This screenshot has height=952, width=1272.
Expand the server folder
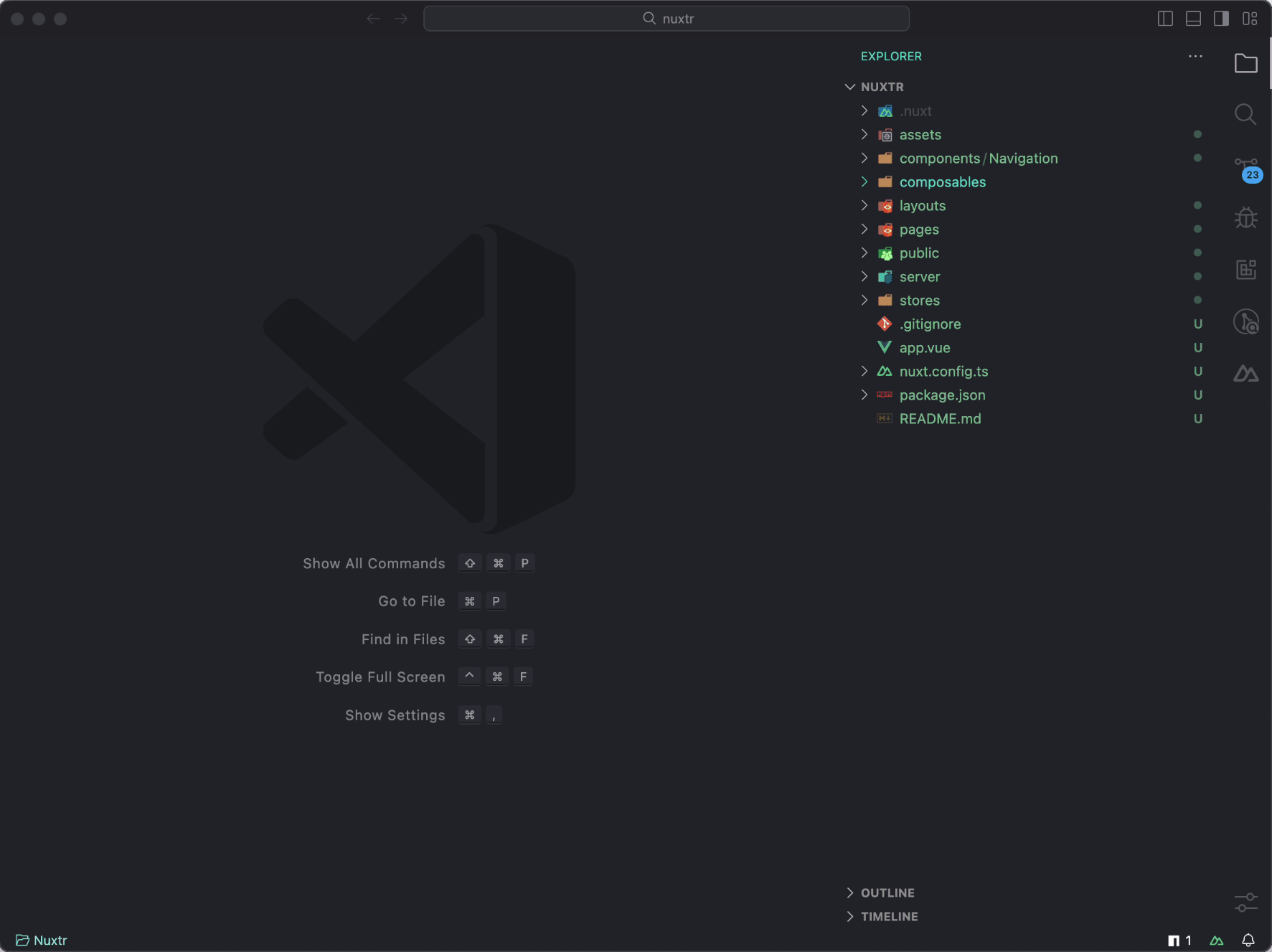(865, 276)
